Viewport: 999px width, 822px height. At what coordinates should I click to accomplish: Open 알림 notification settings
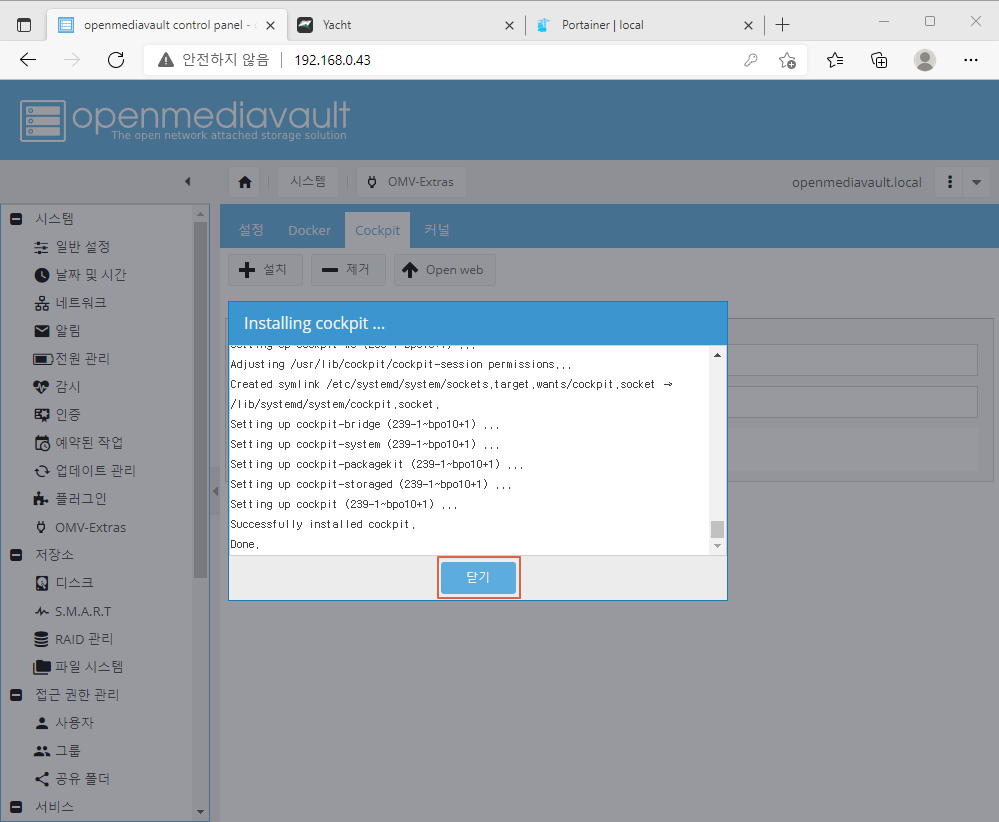point(68,331)
